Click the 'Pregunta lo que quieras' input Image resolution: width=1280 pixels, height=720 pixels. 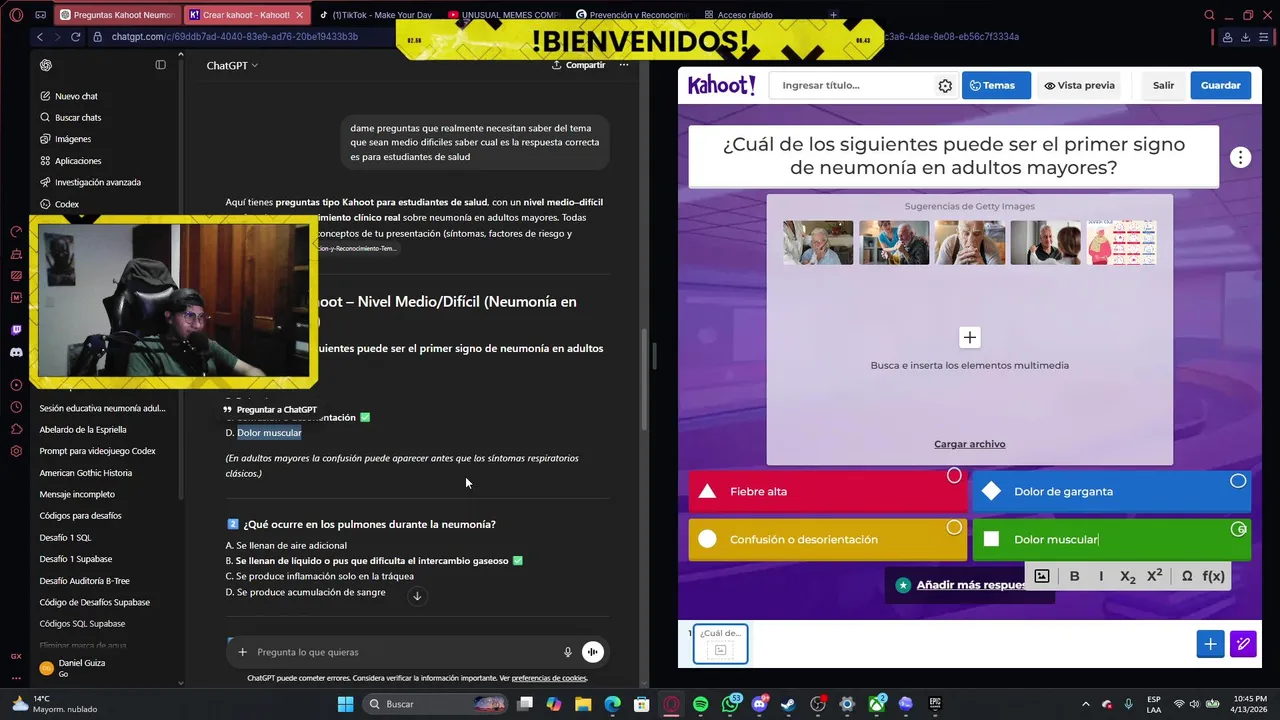[400, 652]
